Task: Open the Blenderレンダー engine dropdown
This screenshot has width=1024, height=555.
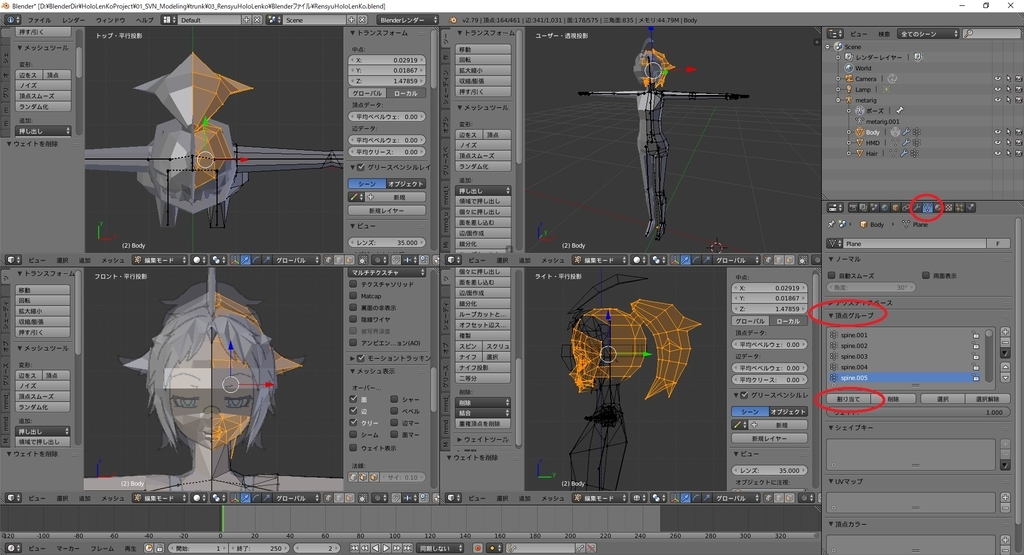Action: [408, 20]
